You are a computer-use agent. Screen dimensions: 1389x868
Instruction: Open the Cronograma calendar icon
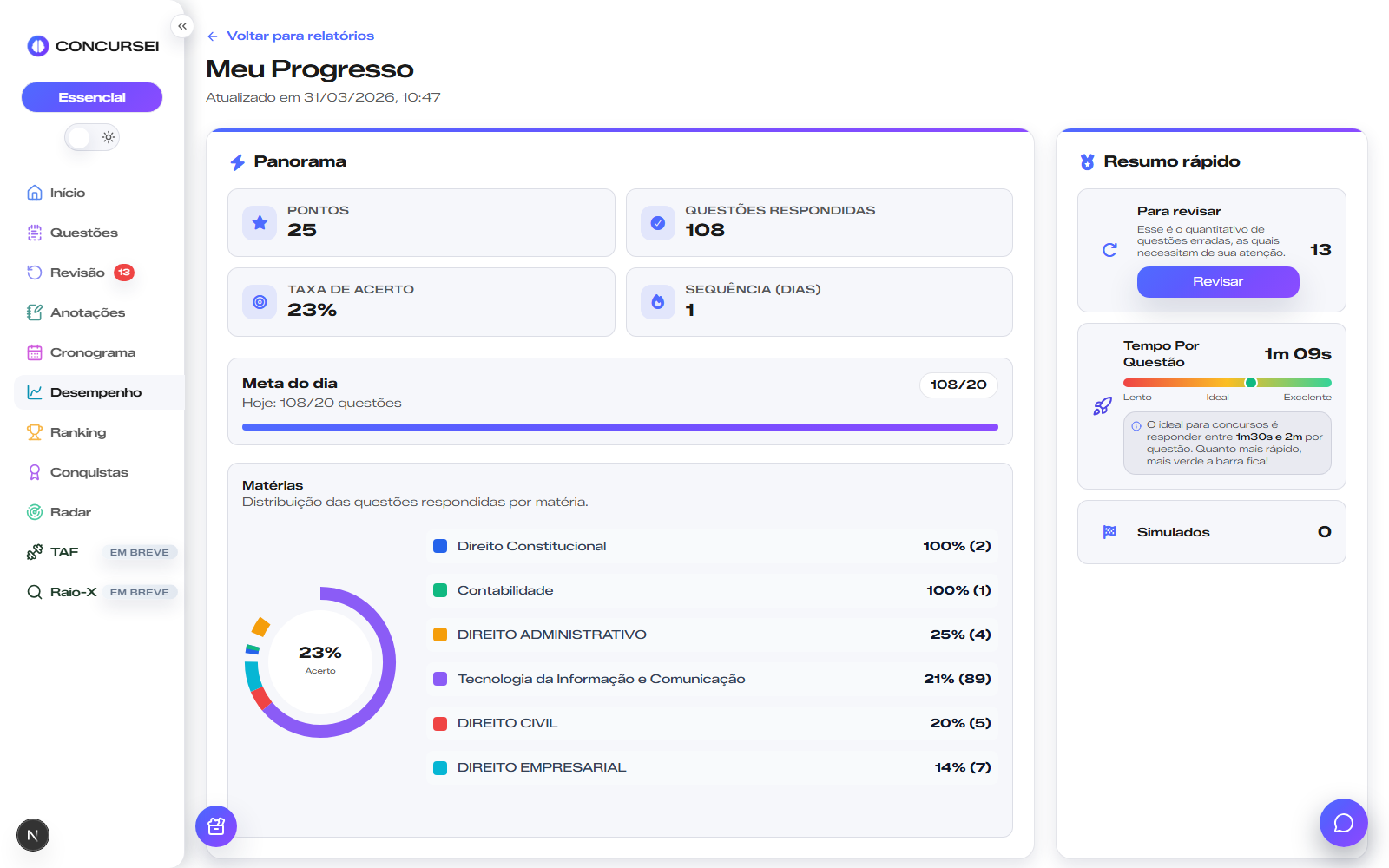(34, 352)
